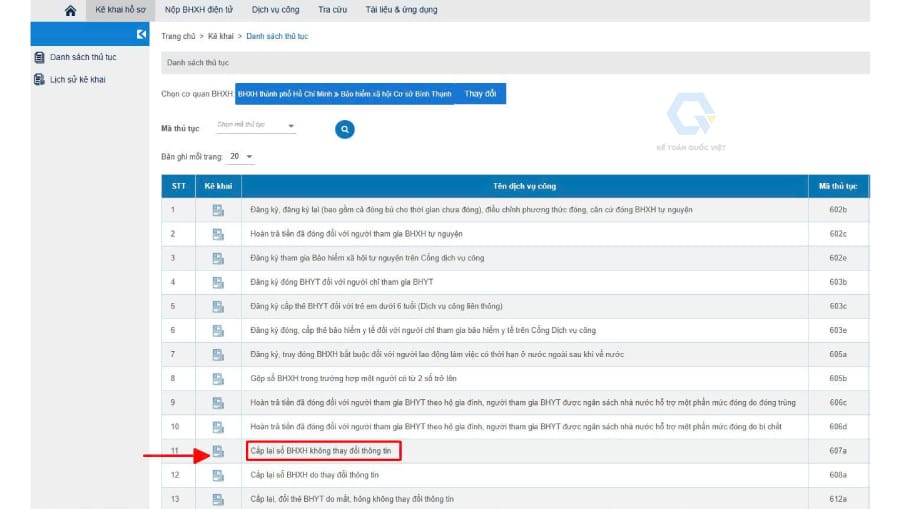The image size is (900, 509).
Task: Open declaration icon for procedure 606d
Action: (218, 427)
